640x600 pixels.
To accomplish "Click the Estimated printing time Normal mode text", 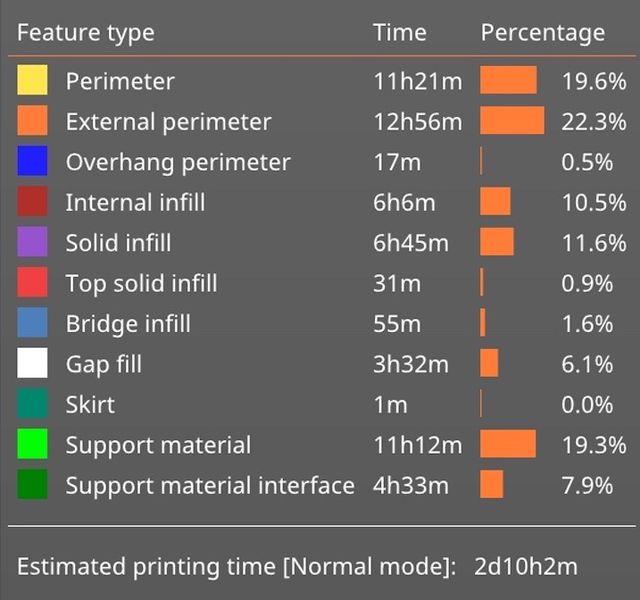I will [235, 567].
